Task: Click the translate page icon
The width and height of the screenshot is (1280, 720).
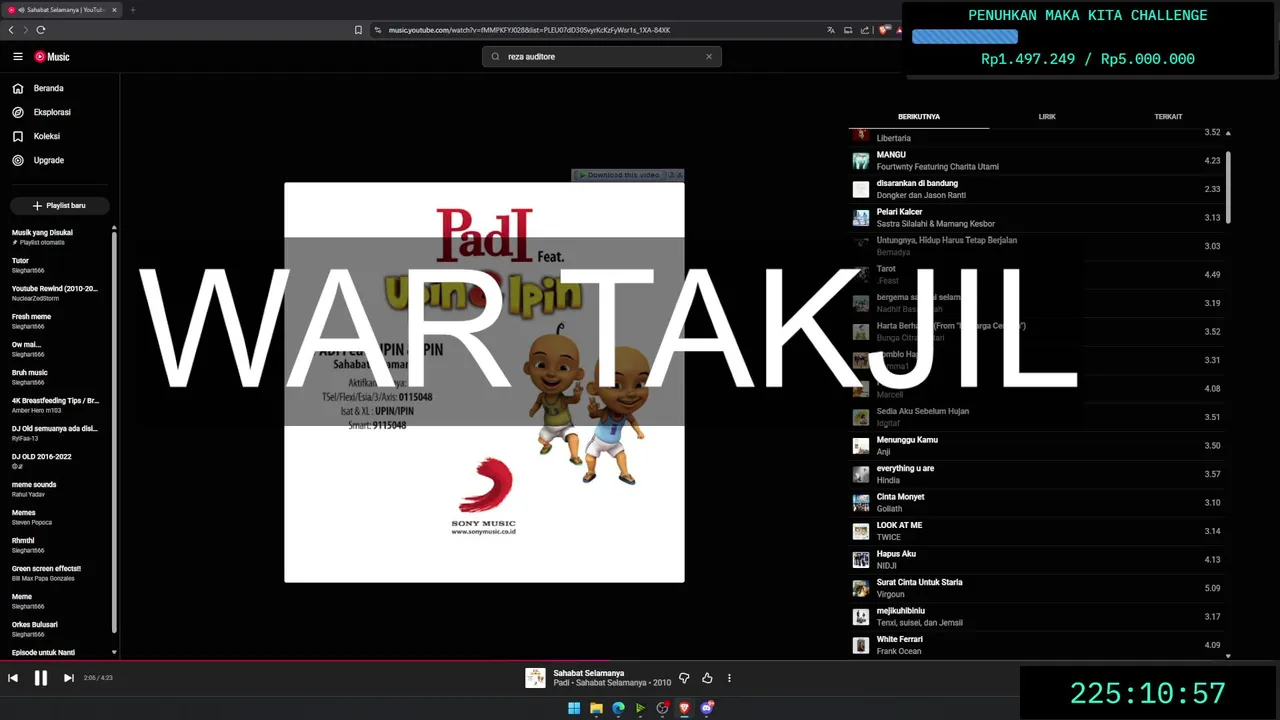Action: click(x=830, y=30)
